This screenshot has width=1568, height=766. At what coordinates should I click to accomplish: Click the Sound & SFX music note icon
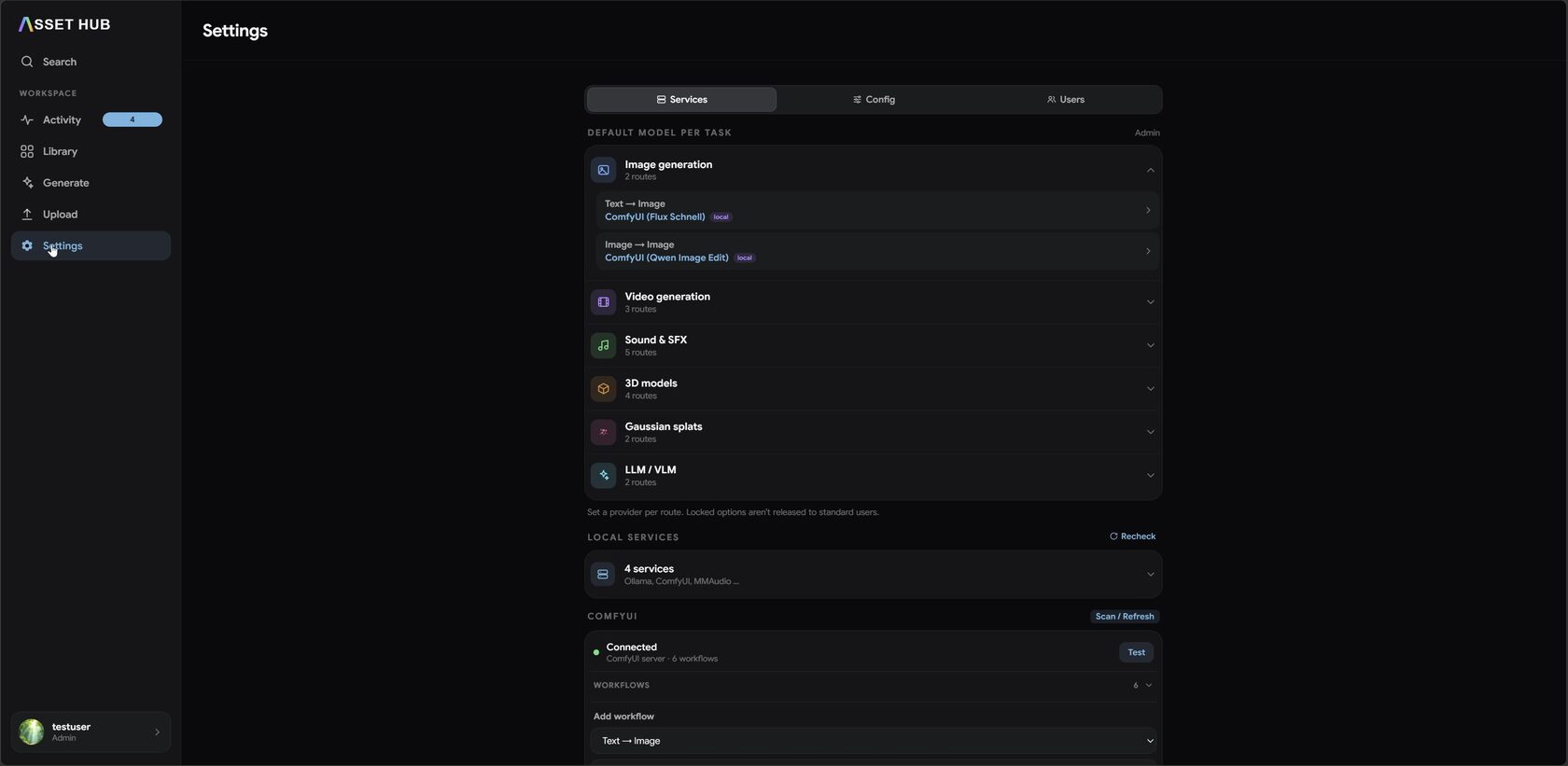coord(603,345)
